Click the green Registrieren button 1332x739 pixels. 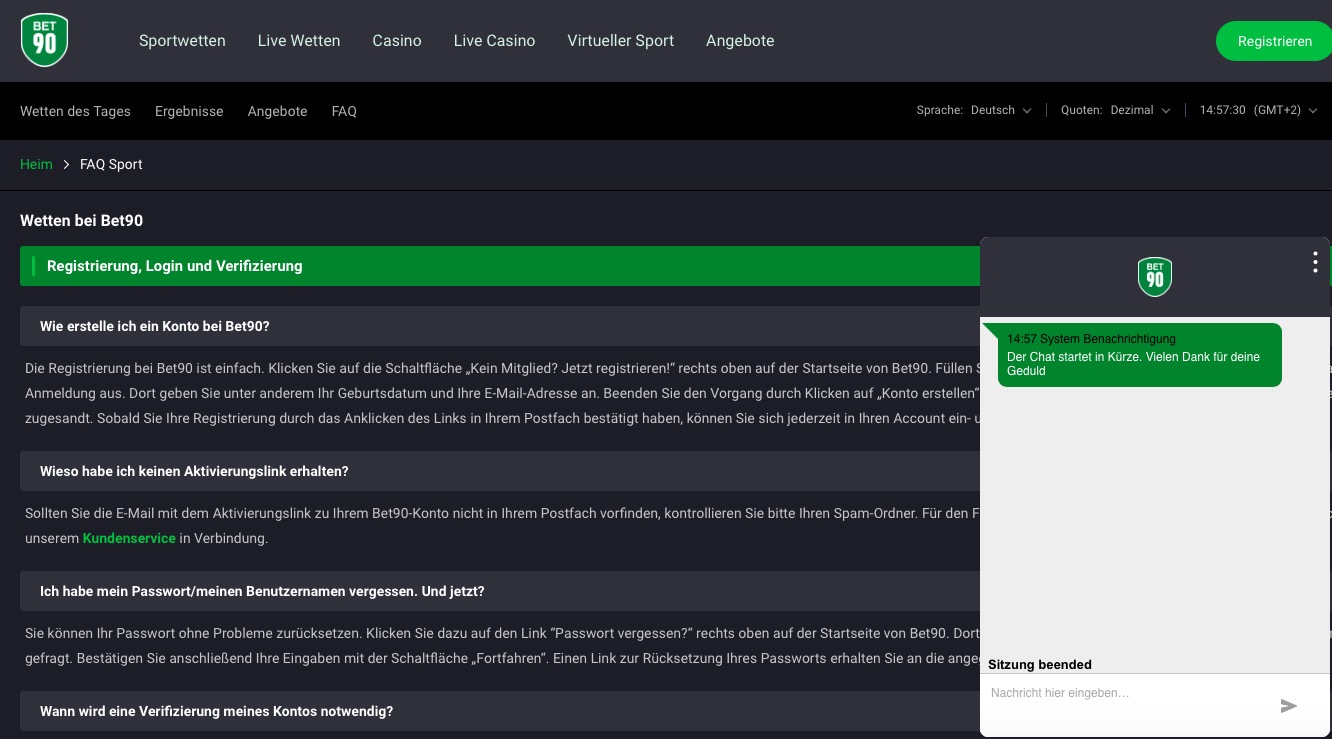pyautogui.click(x=1274, y=41)
